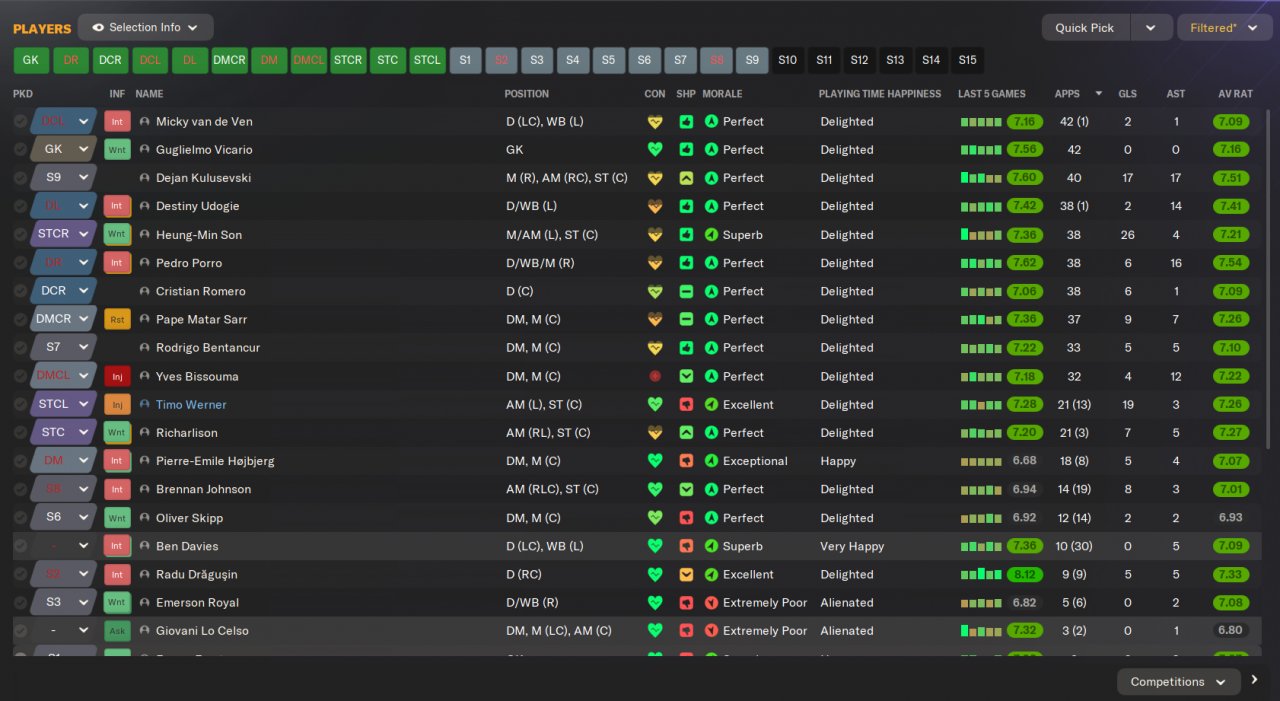Screen dimensions: 1280x701
Task: Click Radu Drăgușin's orange sharpness icon
Action: 686,575
